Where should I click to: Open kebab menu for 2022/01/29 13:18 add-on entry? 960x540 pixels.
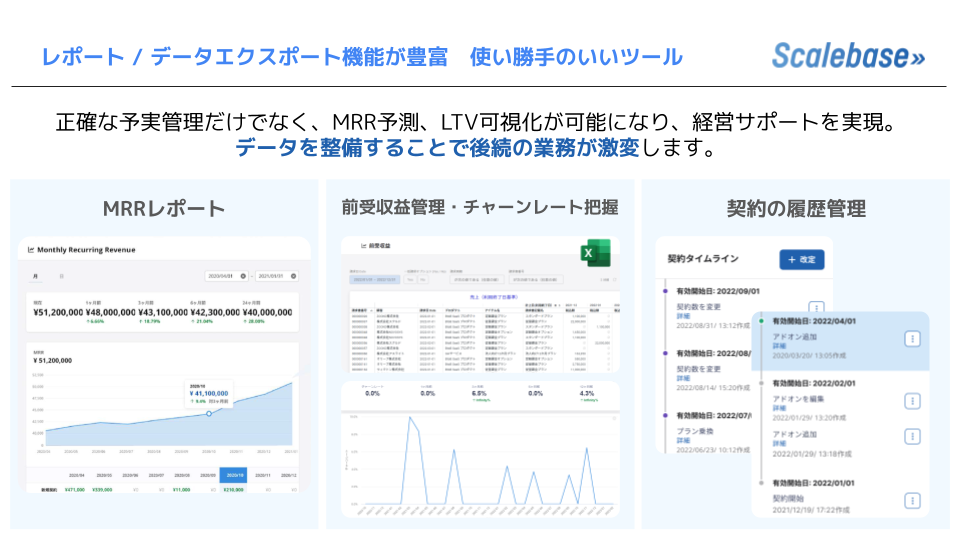[912, 436]
